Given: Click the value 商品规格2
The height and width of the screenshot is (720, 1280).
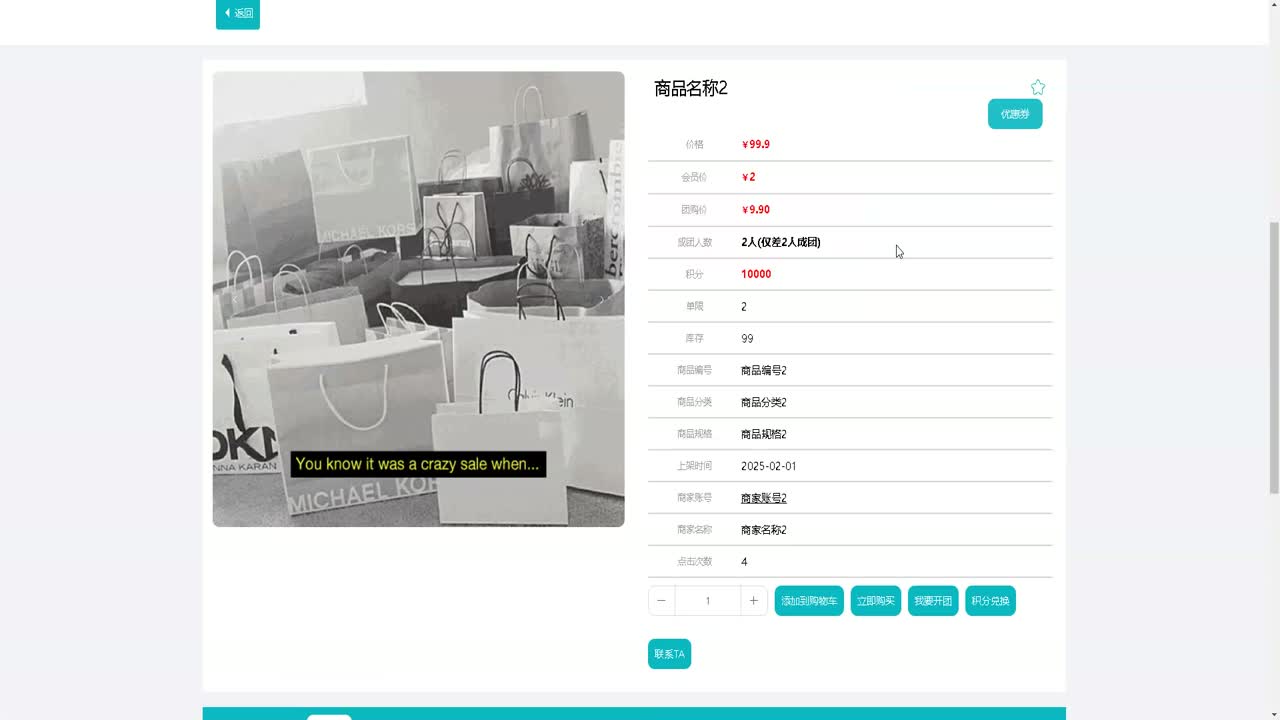Looking at the screenshot, I should tap(764, 435).
